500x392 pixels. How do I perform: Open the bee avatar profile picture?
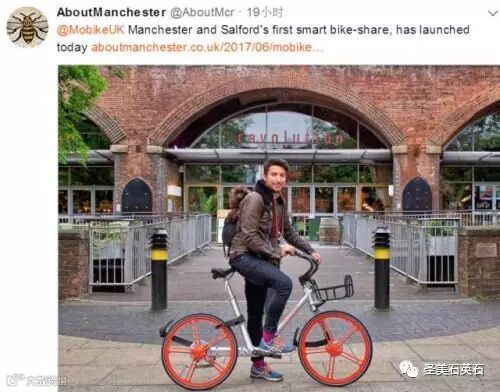point(27,27)
